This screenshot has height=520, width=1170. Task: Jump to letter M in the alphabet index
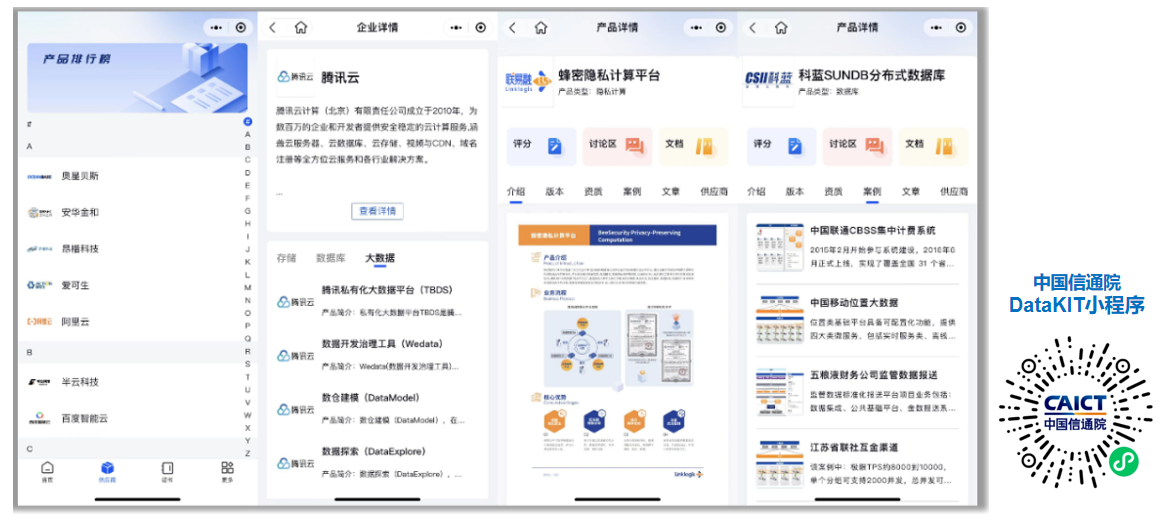click(248, 287)
